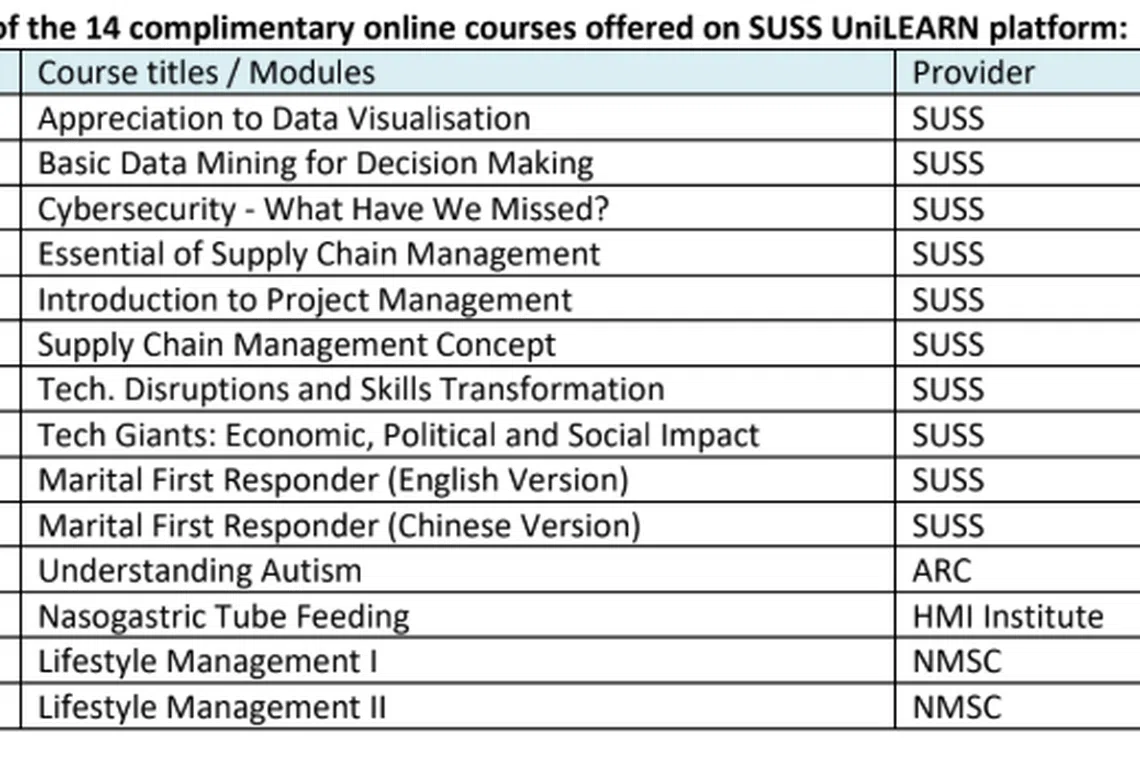
Task: Select "Nasogastric Tube Feeding" course cell
Action: pos(224,616)
